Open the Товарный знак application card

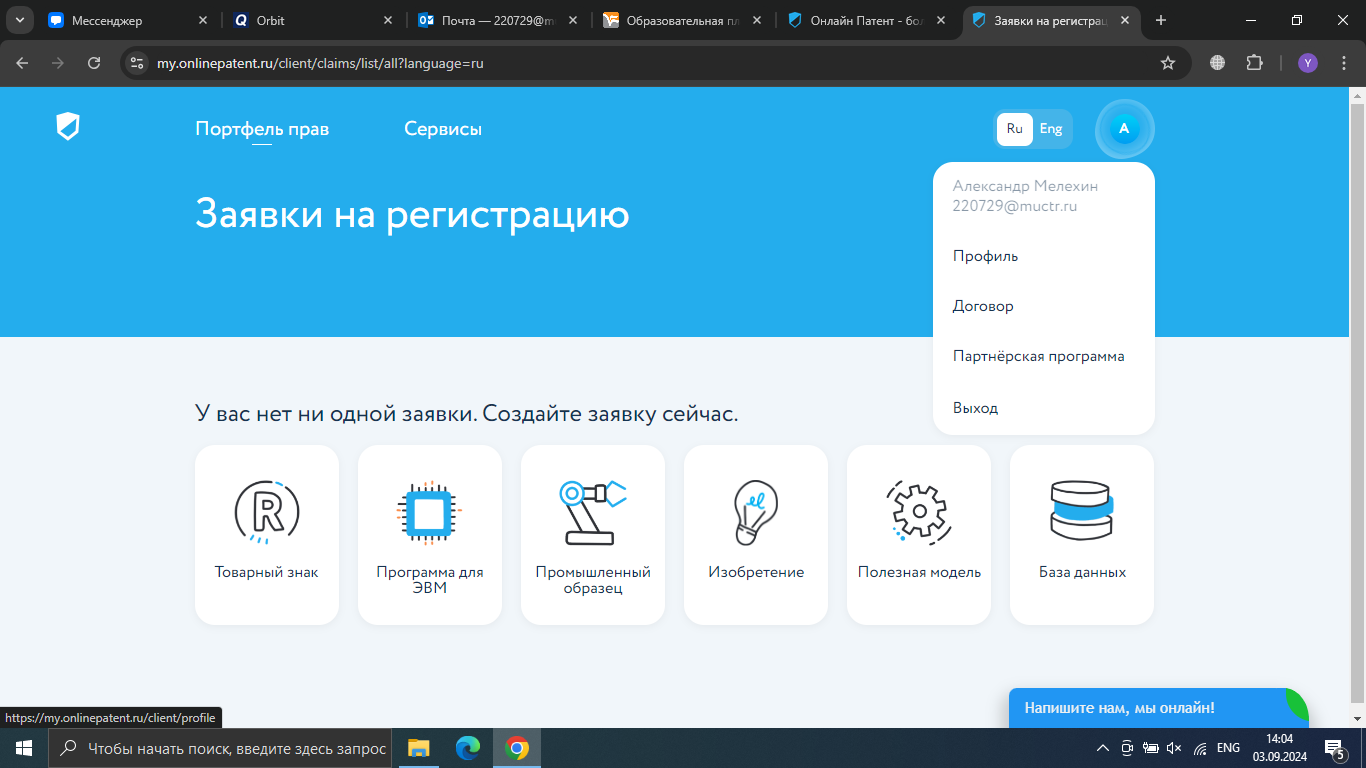(x=267, y=535)
